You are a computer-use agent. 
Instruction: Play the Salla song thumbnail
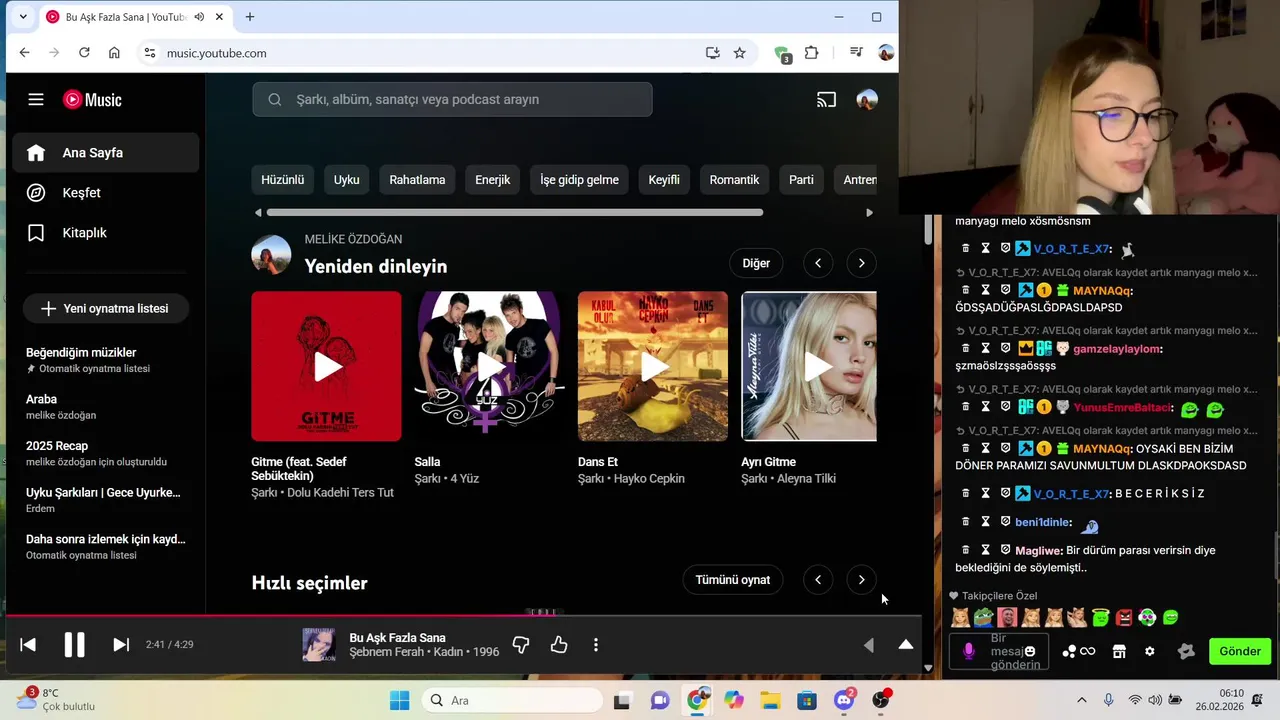[x=490, y=366]
